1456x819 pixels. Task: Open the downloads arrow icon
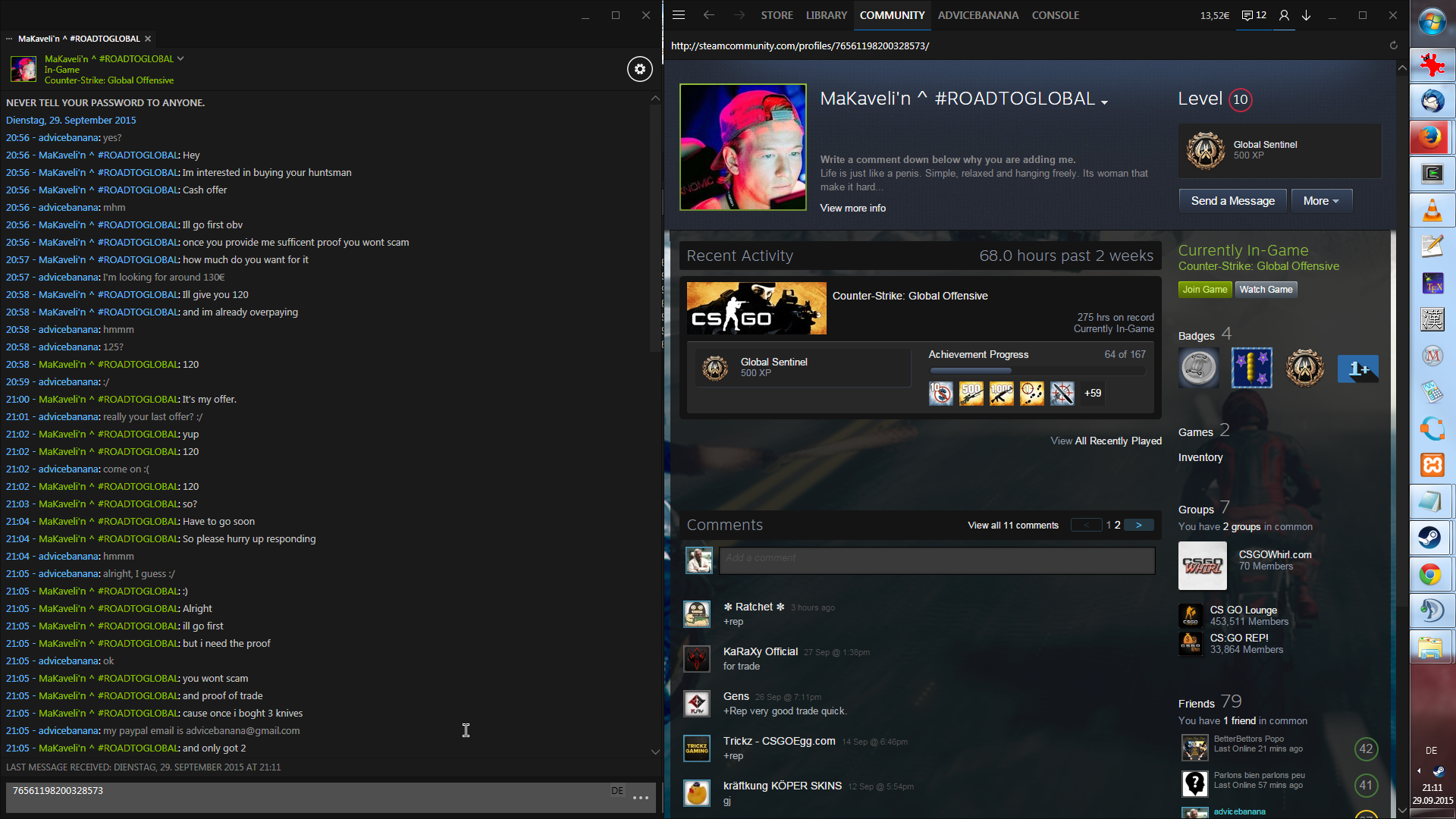click(x=1307, y=15)
